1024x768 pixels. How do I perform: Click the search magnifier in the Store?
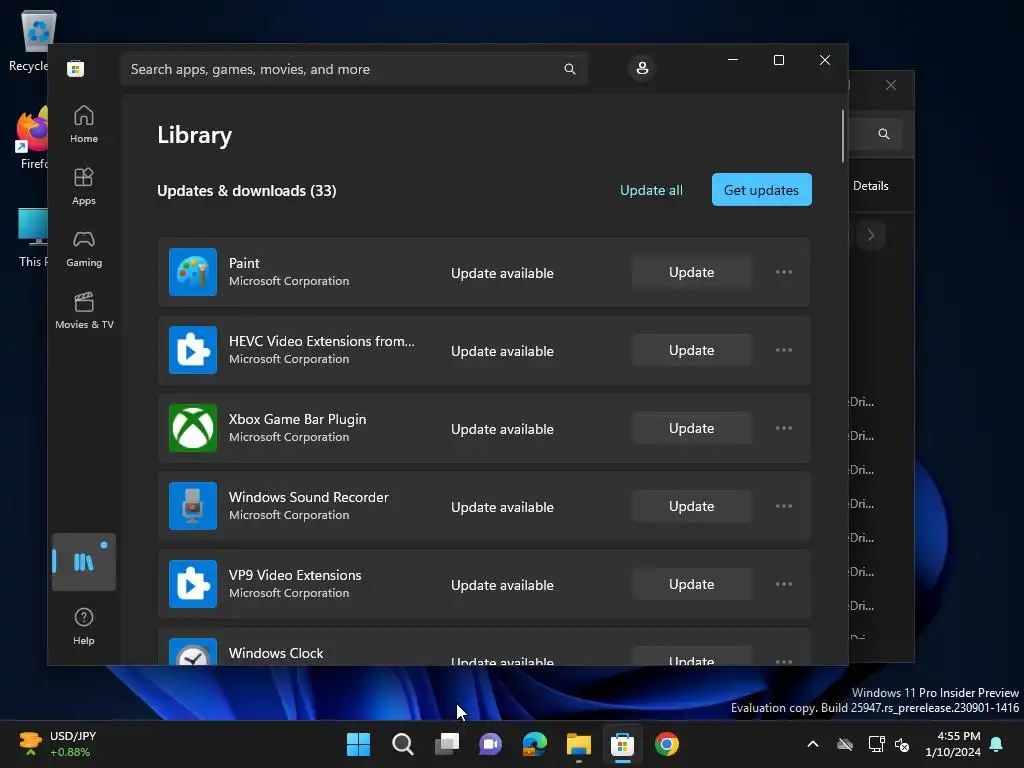pos(569,69)
